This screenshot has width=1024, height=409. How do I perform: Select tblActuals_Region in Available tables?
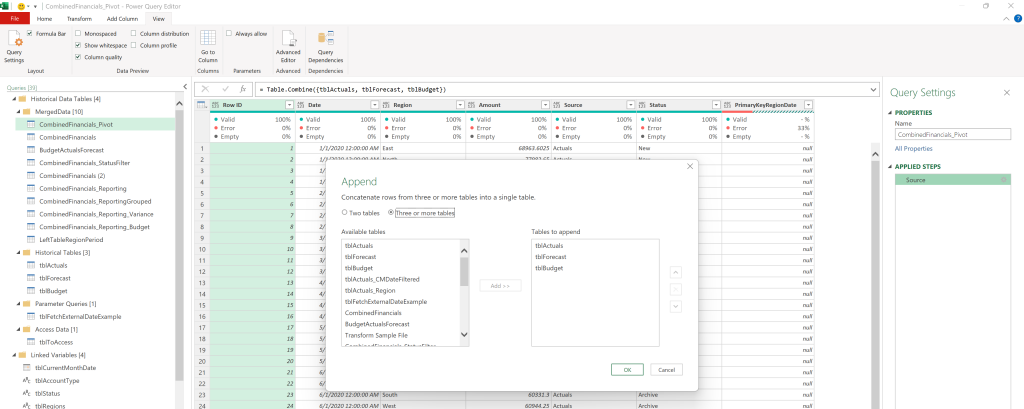370,290
